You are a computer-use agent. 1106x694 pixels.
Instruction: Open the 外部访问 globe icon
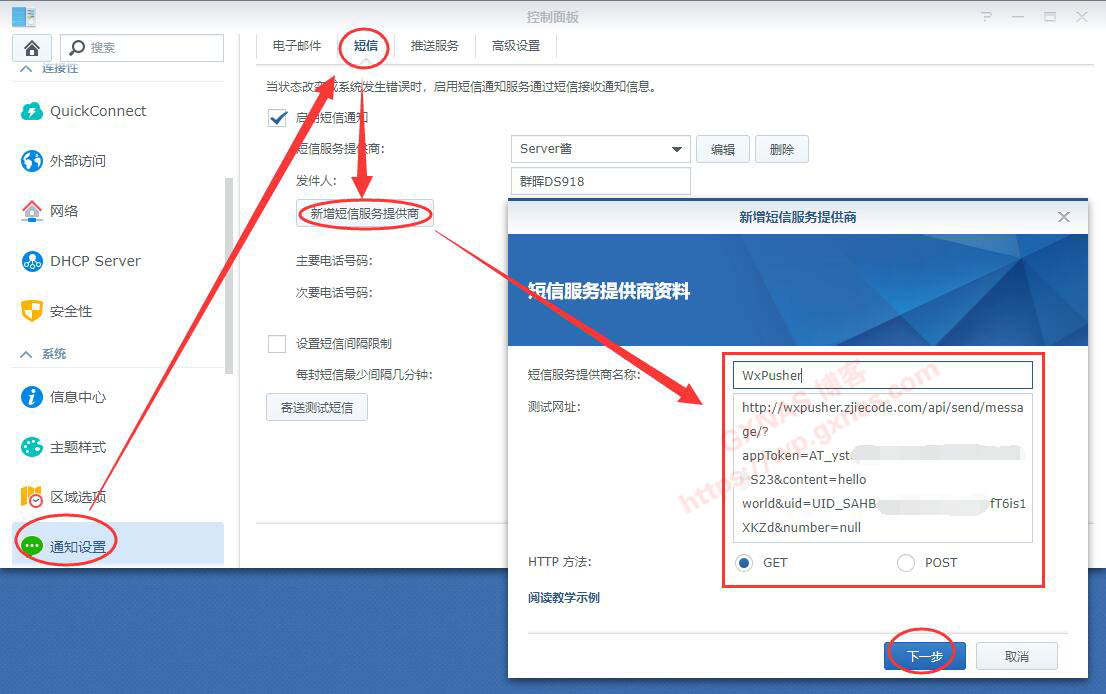tap(32, 161)
